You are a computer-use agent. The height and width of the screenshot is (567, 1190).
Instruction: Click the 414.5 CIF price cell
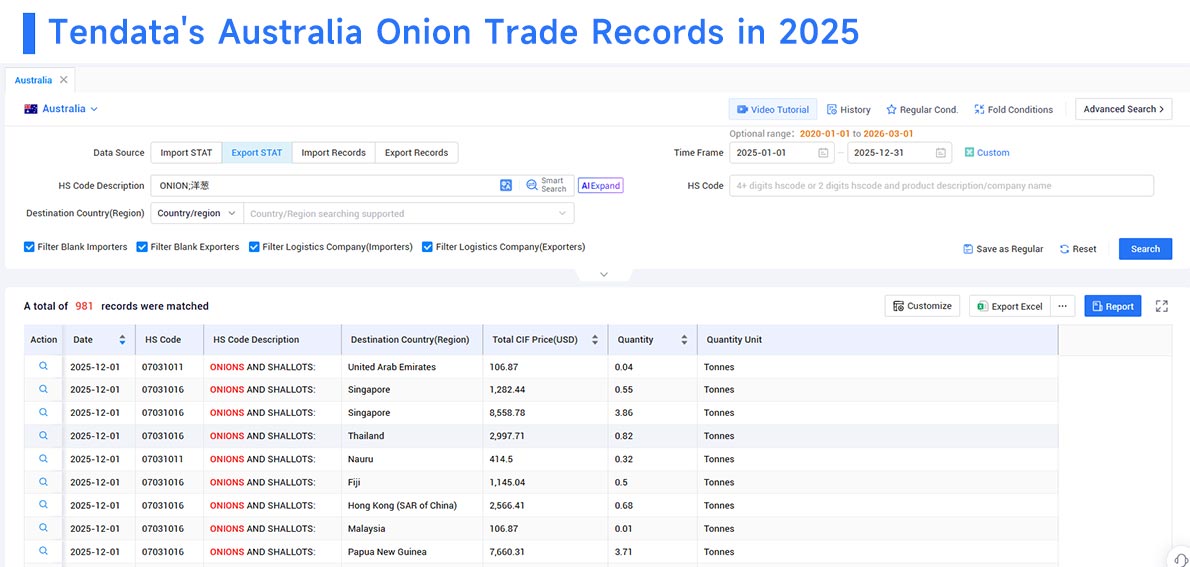click(546, 459)
